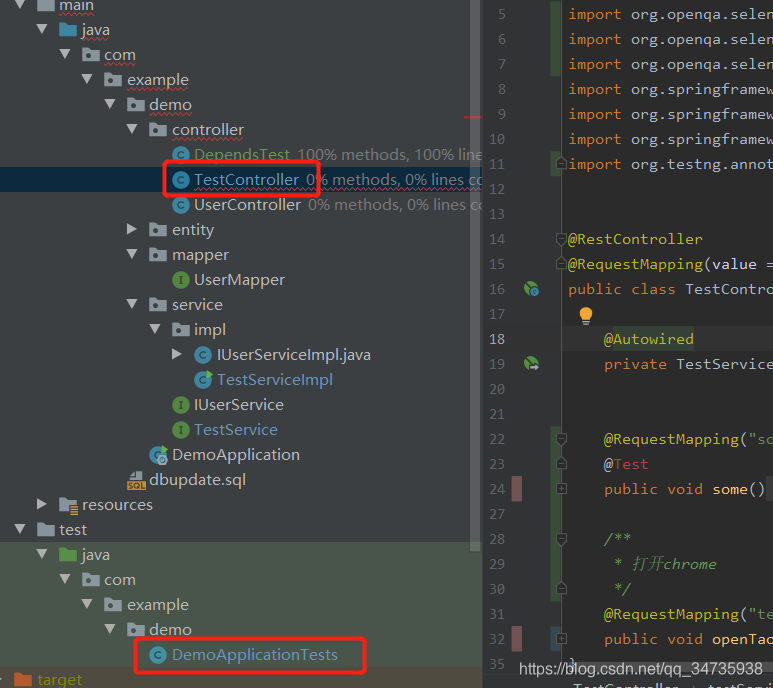Click the DemoApplication Spring Boot icon
This screenshot has height=688, width=773.
(159, 455)
